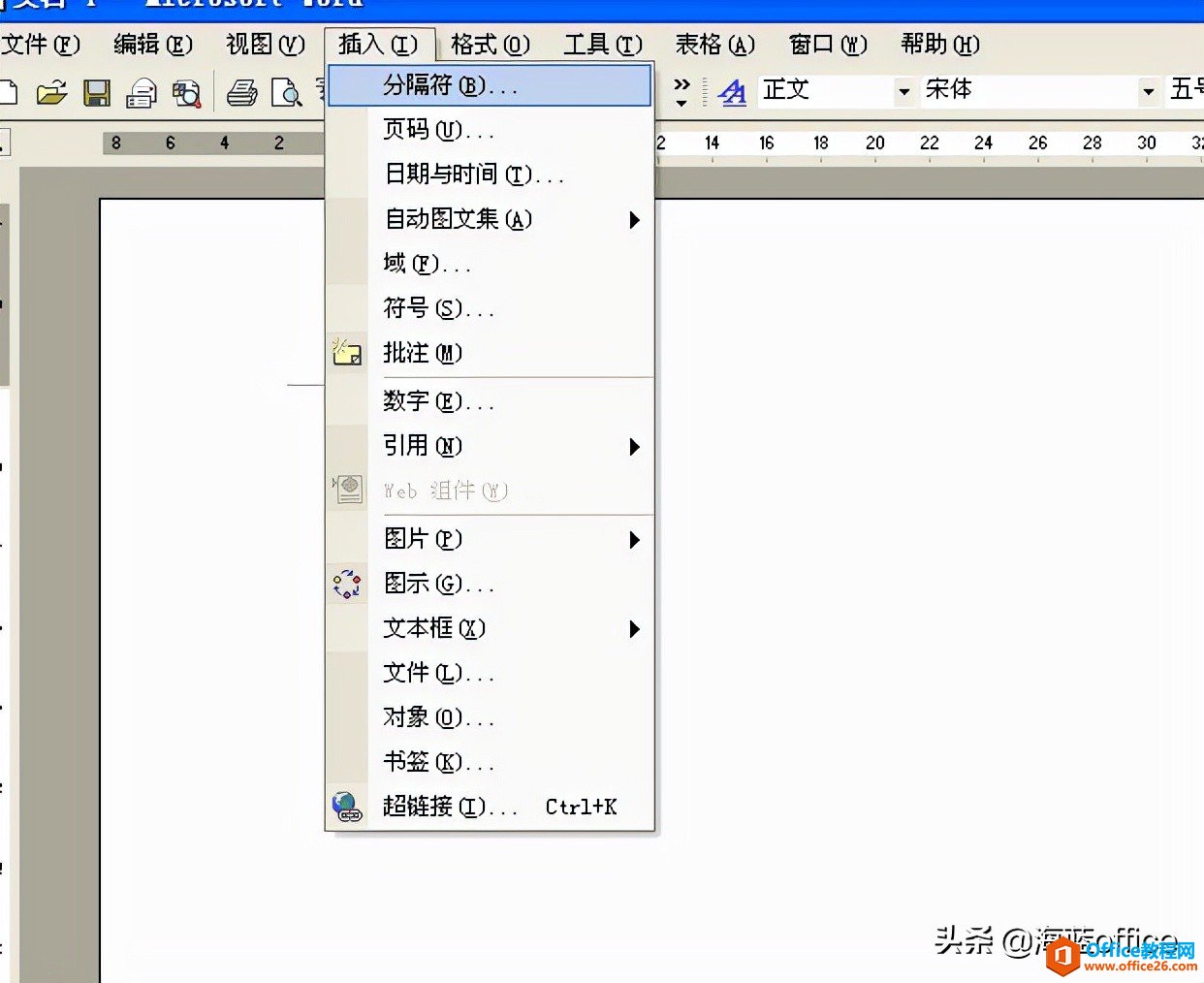Open the 视图(V) menu
The height and width of the screenshot is (983, 1204).
tap(266, 45)
